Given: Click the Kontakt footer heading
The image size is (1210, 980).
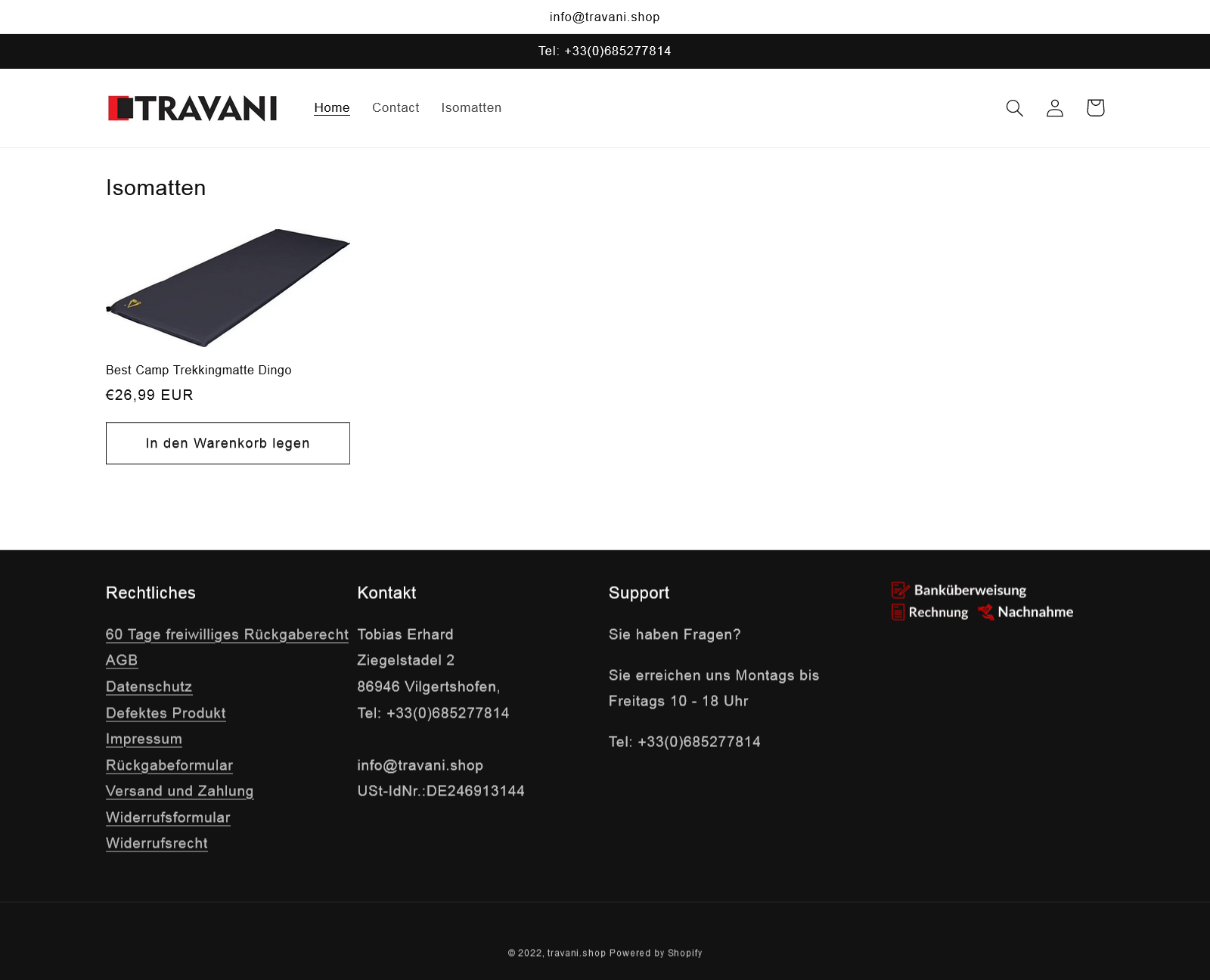Looking at the screenshot, I should pos(386,593).
